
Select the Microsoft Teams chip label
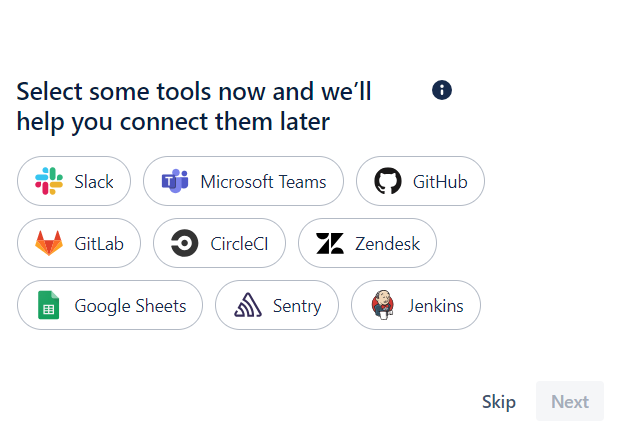(263, 182)
